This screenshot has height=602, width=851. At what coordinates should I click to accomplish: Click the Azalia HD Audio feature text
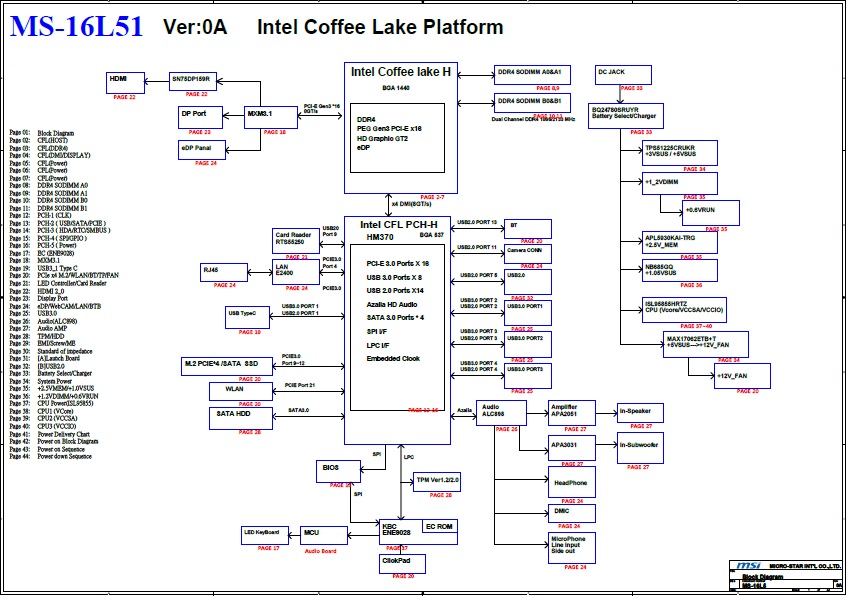[x=392, y=305]
